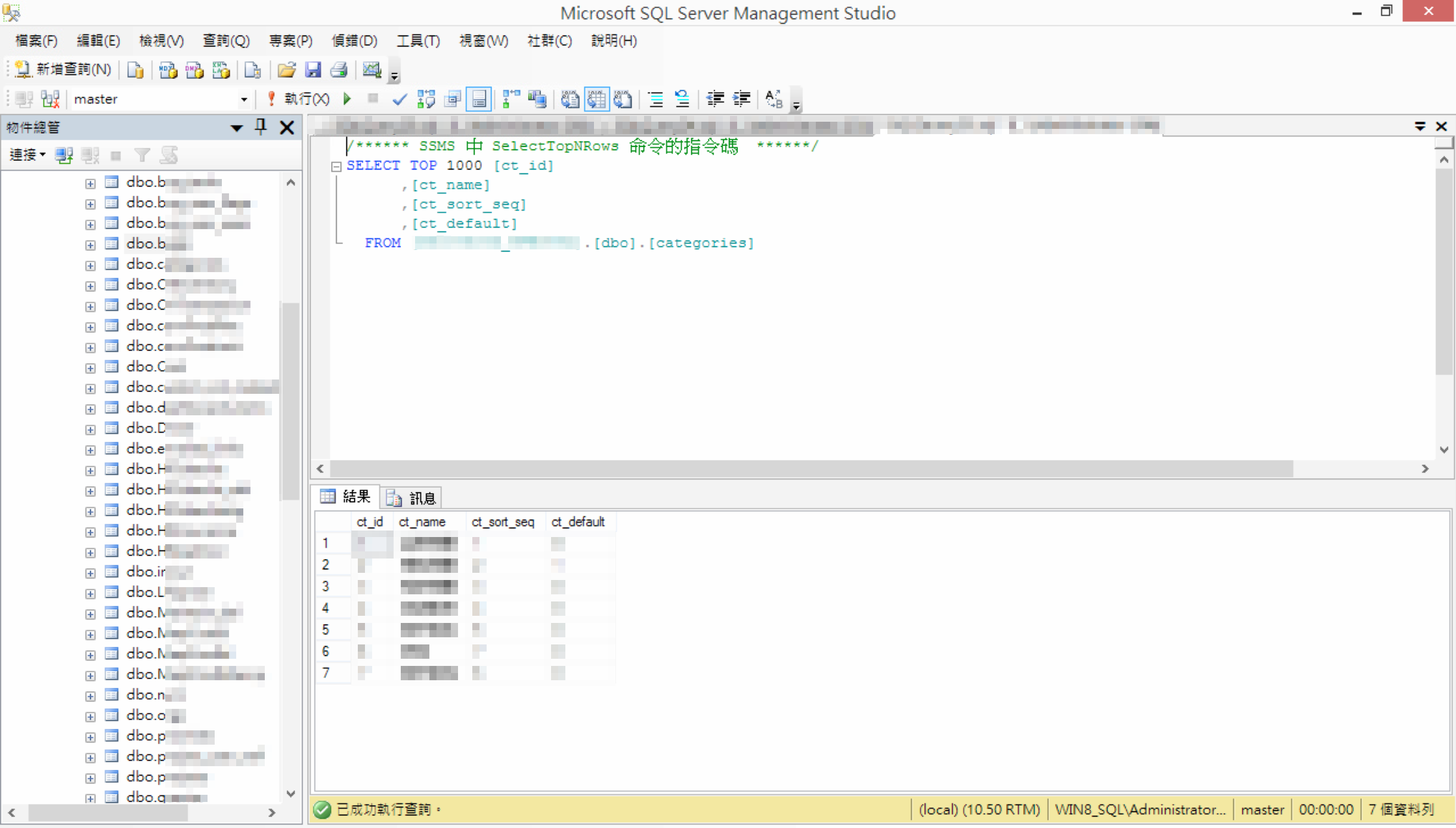The image size is (1456, 828).
Task: Click the green Debug play icon
Action: tap(347, 99)
